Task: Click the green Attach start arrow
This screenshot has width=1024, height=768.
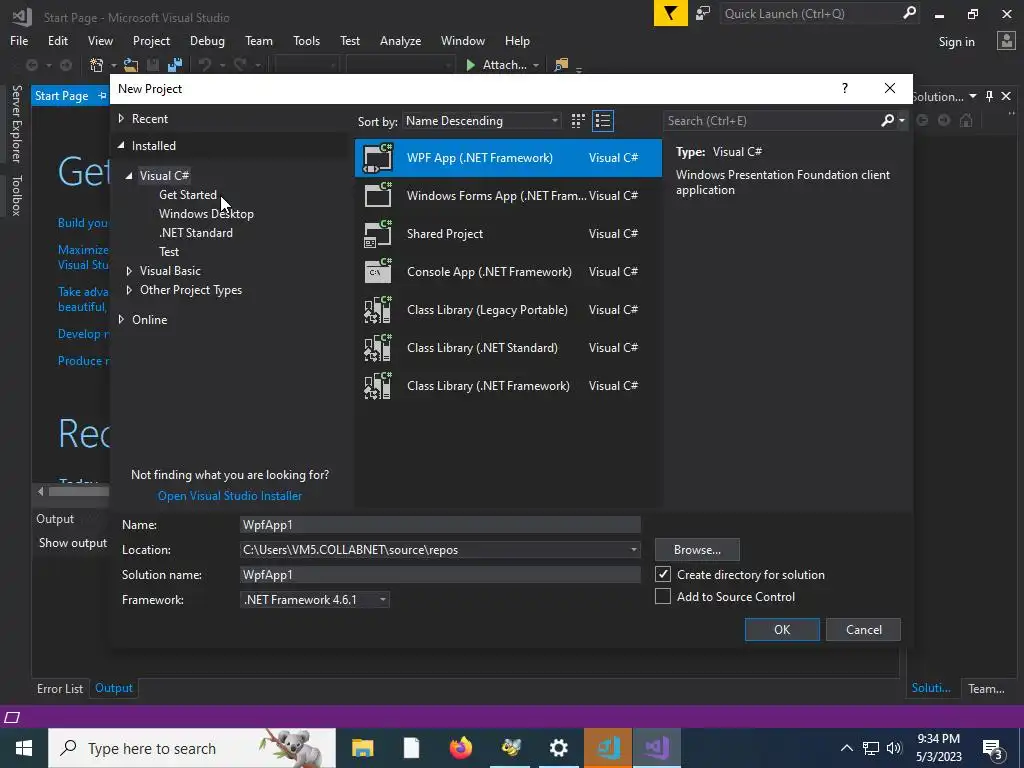Action: click(x=470, y=65)
